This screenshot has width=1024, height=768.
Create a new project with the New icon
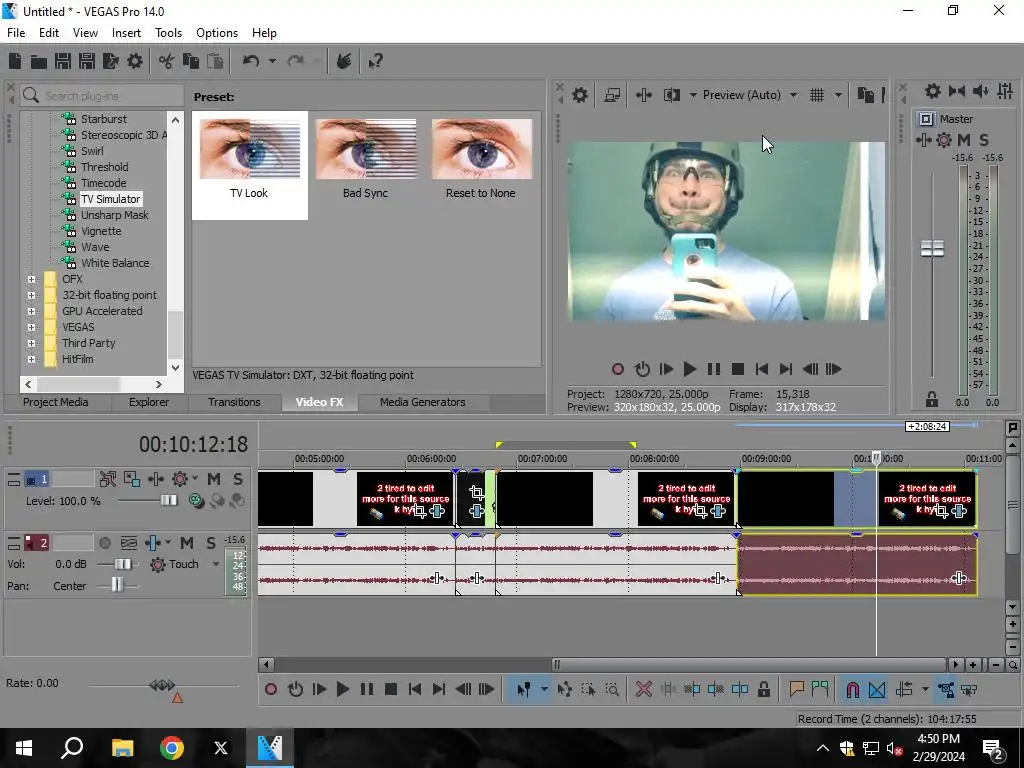(15, 61)
